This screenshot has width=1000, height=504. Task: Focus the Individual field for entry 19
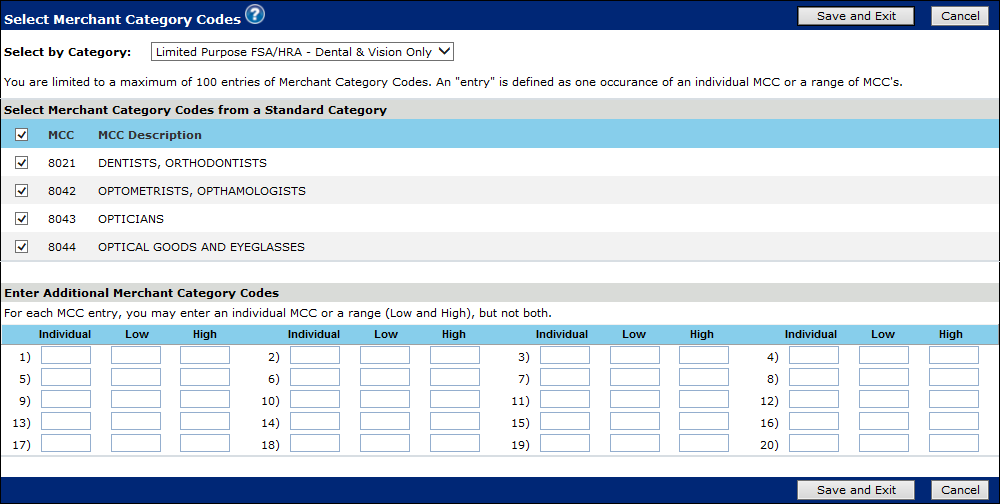pos(564,443)
